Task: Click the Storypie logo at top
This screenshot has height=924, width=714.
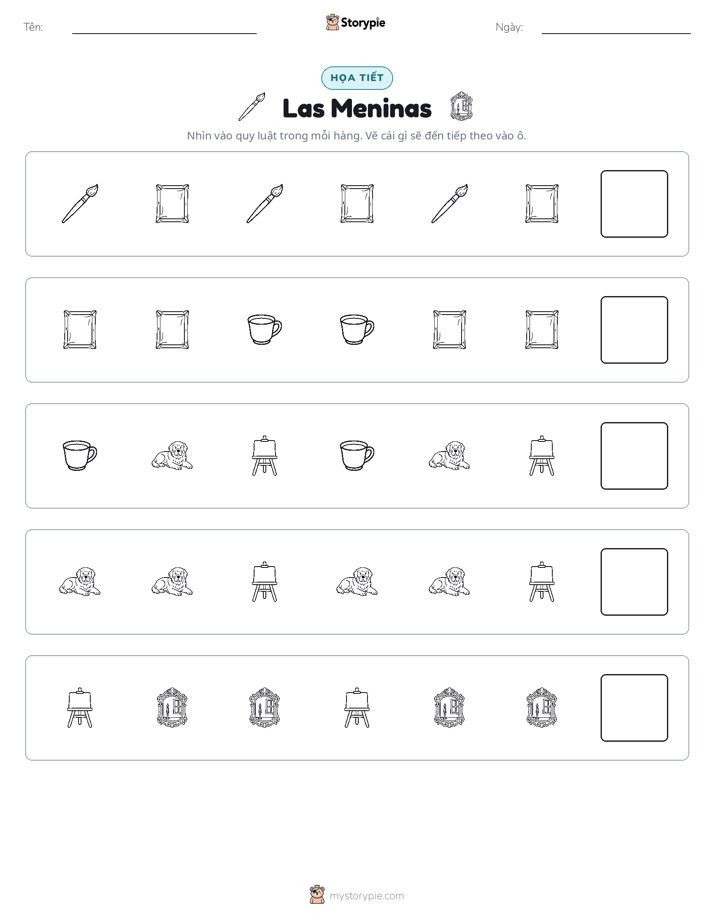Action: tap(356, 22)
